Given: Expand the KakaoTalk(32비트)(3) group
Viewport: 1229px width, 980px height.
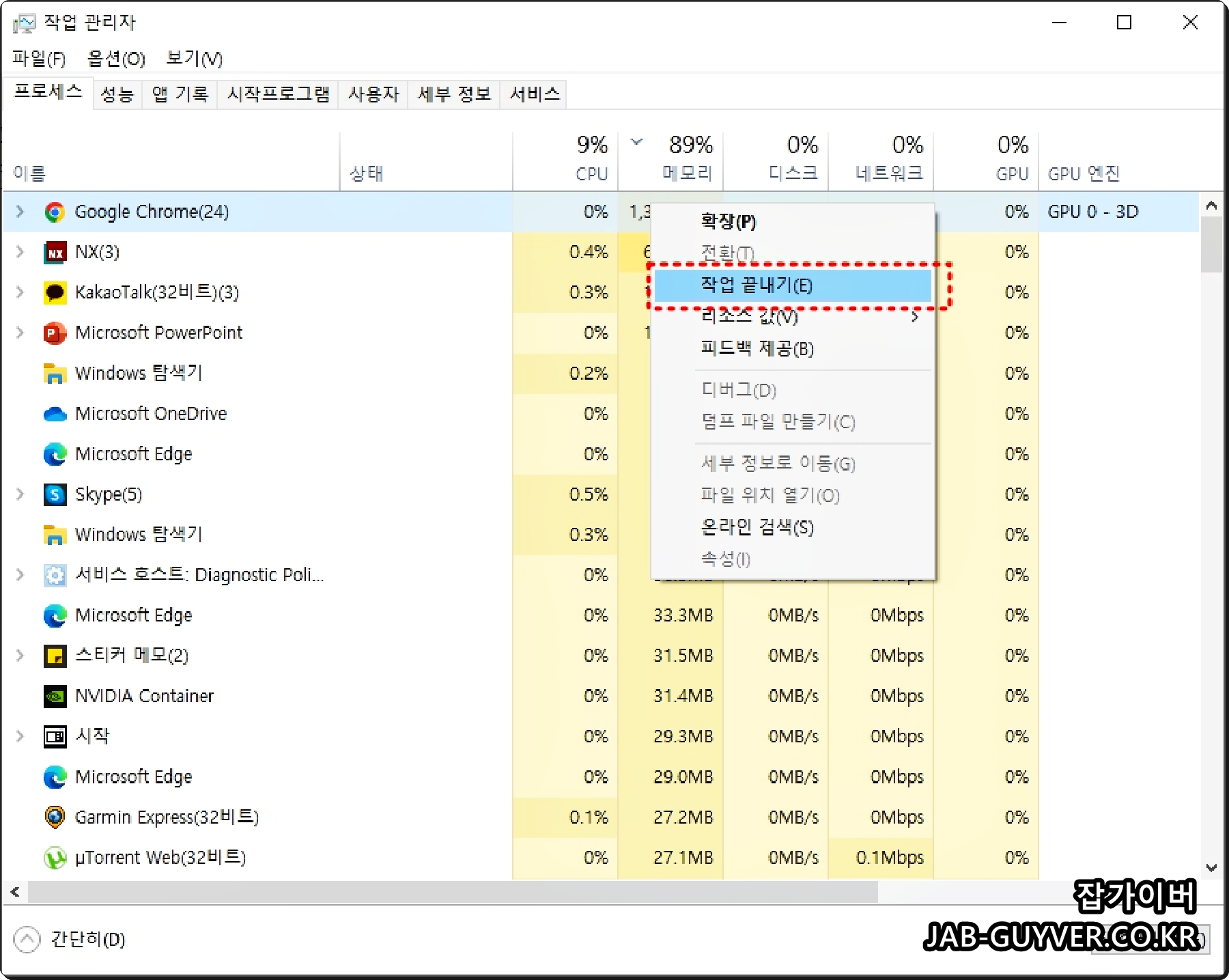Looking at the screenshot, I should click(20, 292).
